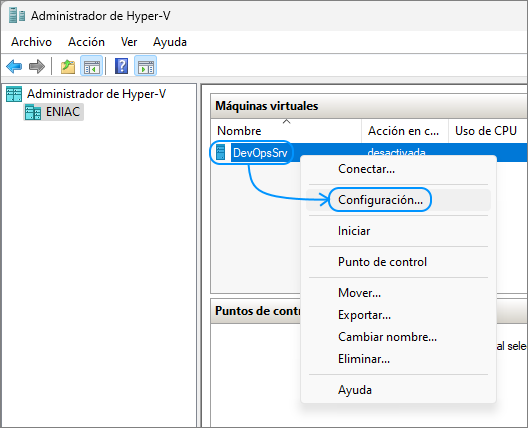Viewport: 528px width, 428px height.
Task: Click the Up one level folder icon
Action: 68,66
